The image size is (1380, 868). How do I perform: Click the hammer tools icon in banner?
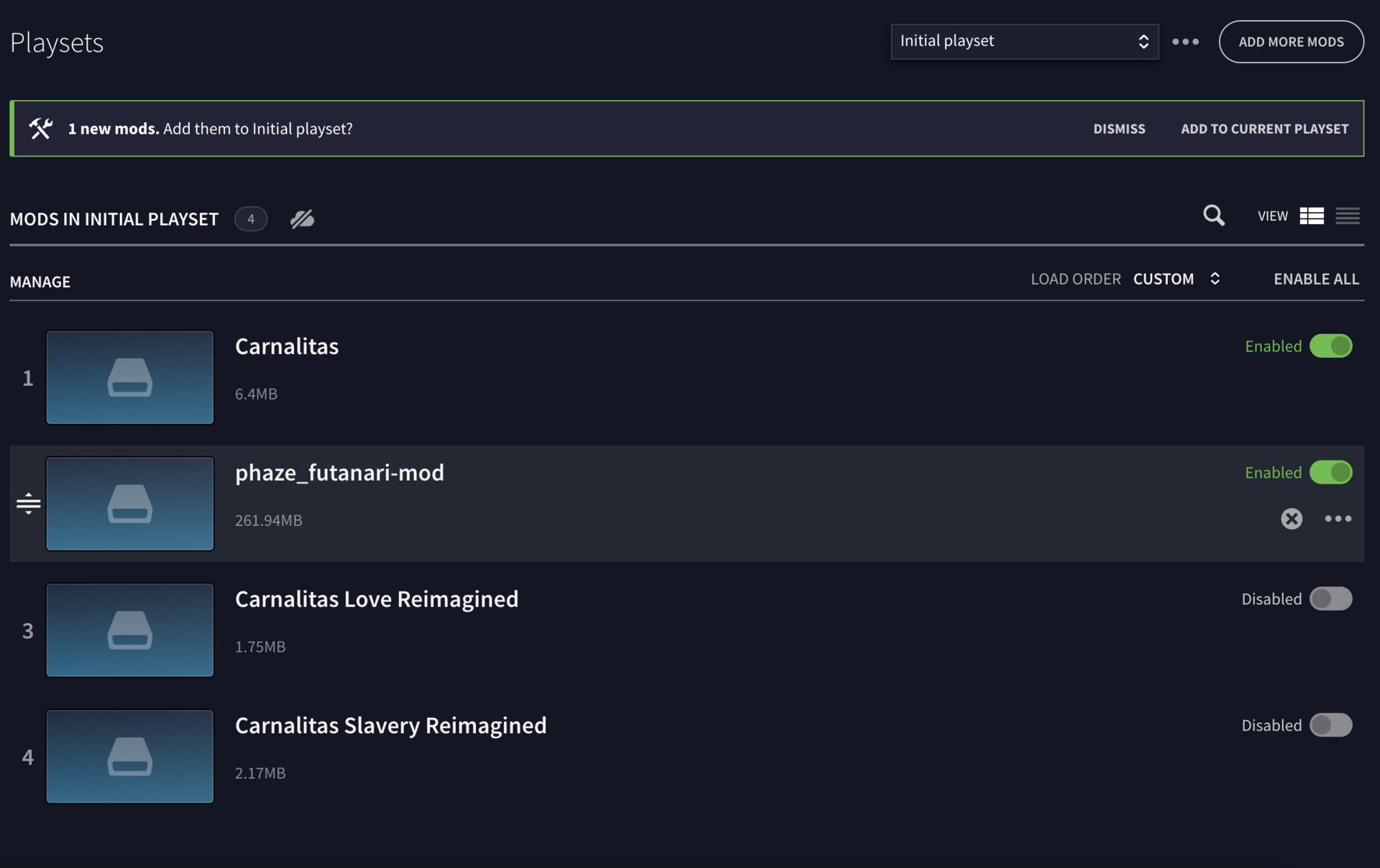pyautogui.click(x=41, y=129)
